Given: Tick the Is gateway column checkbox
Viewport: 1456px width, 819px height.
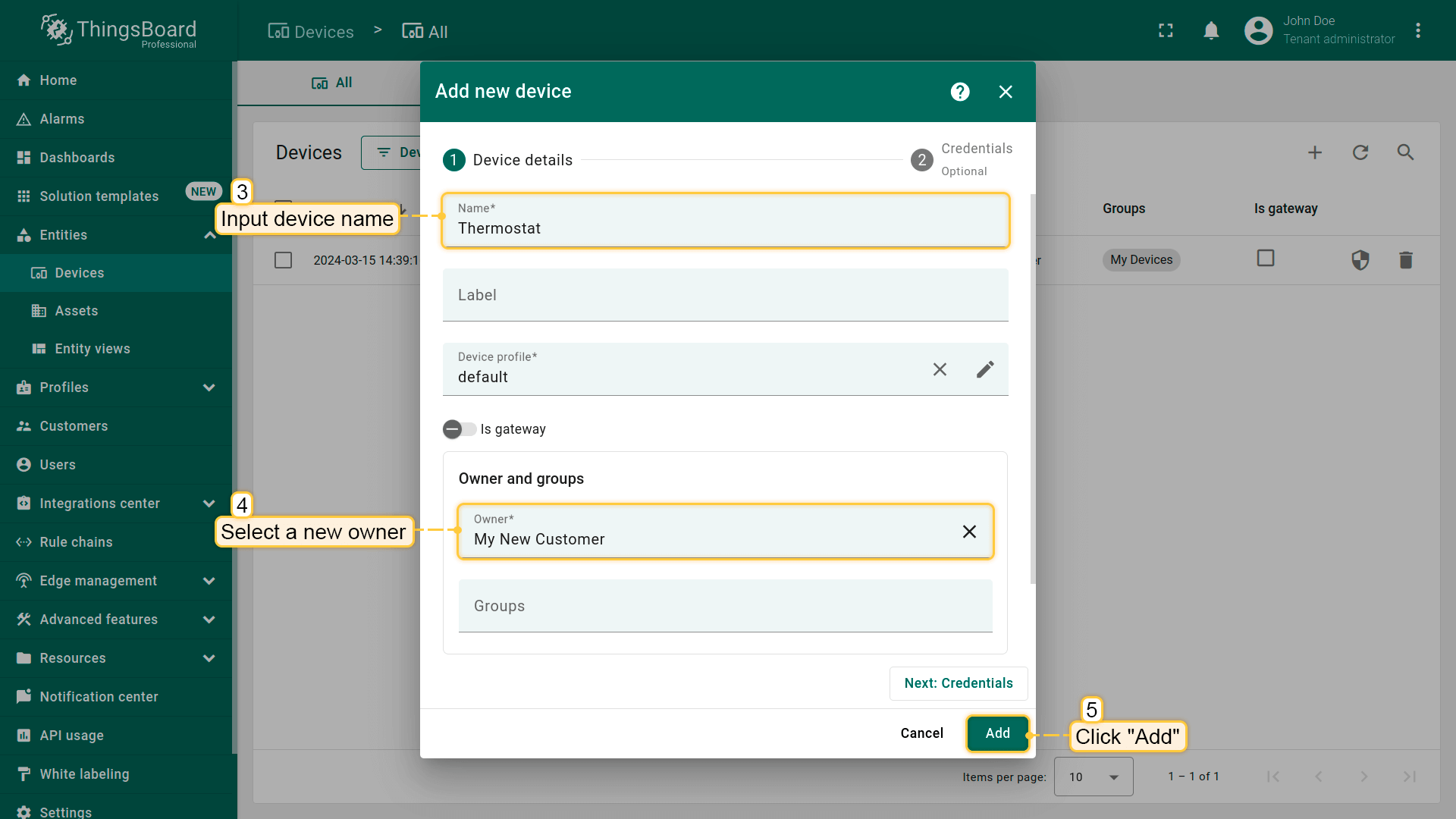Looking at the screenshot, I should tap(1265, 259).
